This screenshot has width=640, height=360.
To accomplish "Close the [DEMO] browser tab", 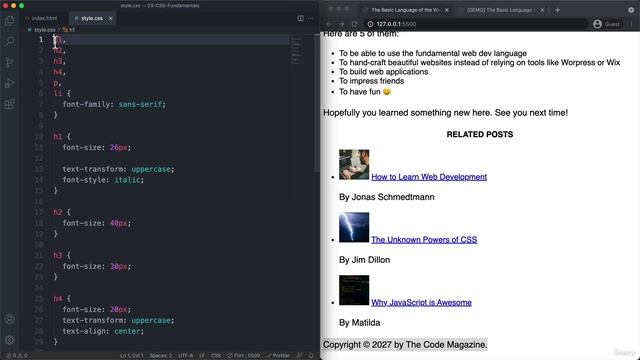I will coord(542,10).
